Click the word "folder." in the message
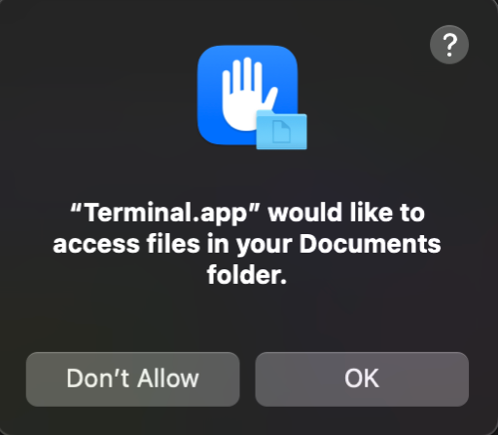This screenshot has height=435, width=498. tap(247, 275)
